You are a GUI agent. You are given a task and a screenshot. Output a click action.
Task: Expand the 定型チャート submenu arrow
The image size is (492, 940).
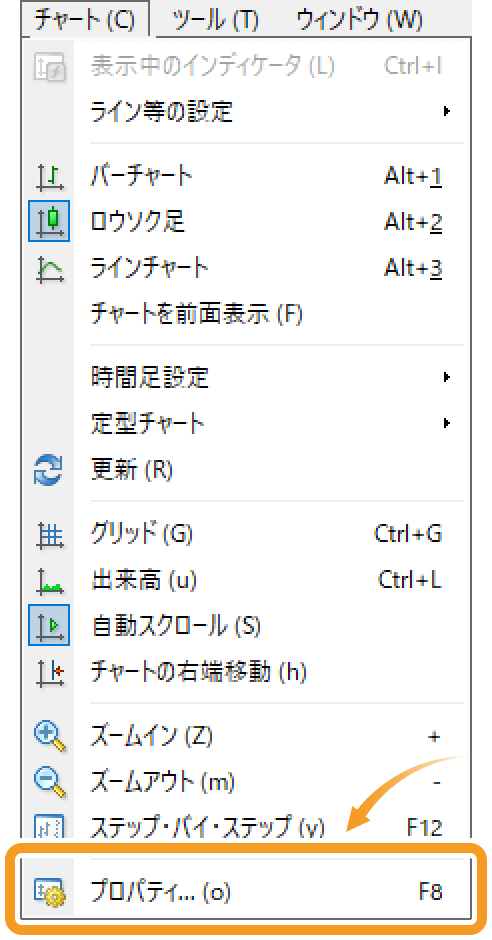[x=446, y=423]
